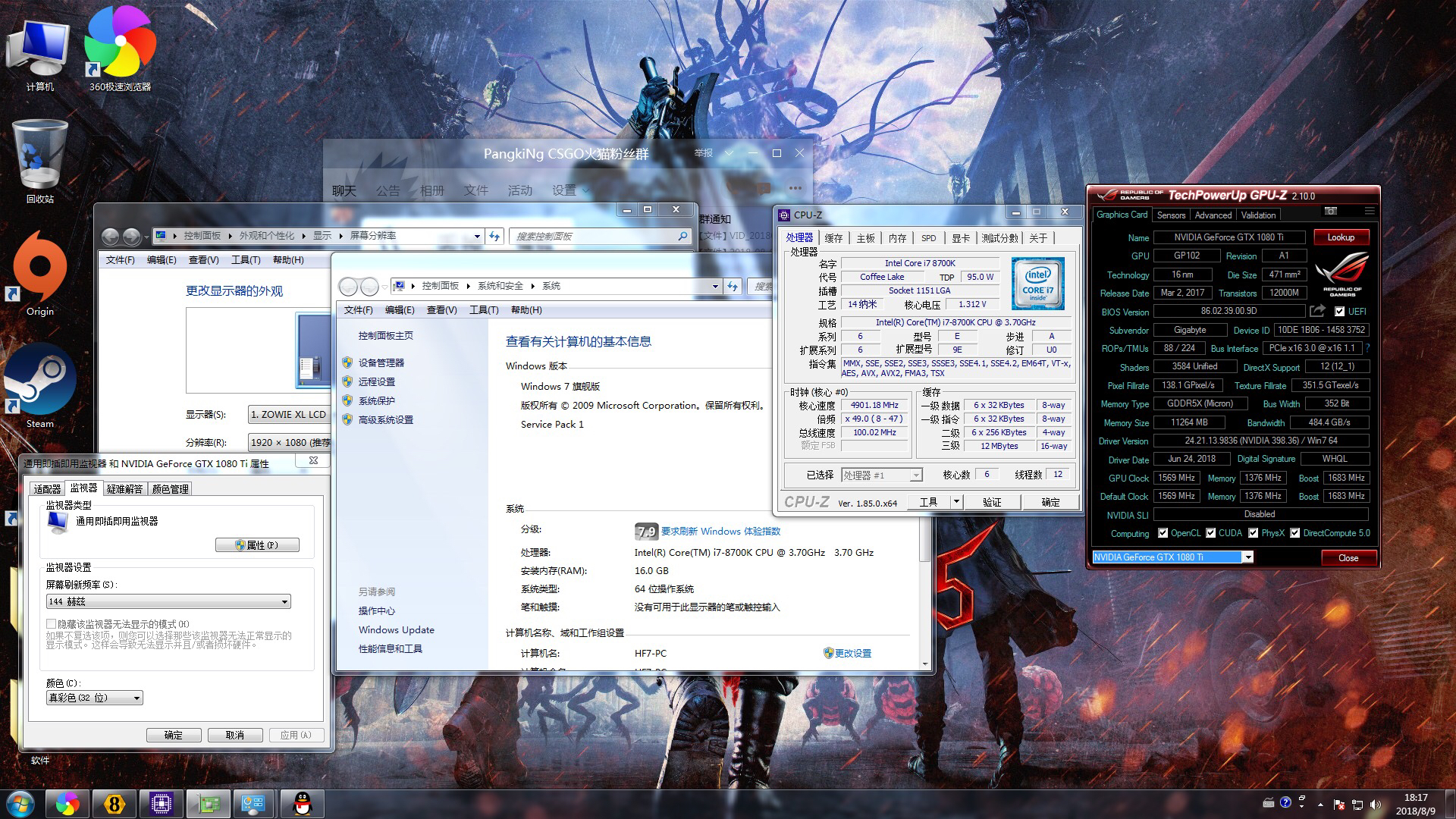The height and width of the screenshot is (819, 1456).
Task: Switch to the Sensors tab in GPU-Z
Action: point(1171,215)
